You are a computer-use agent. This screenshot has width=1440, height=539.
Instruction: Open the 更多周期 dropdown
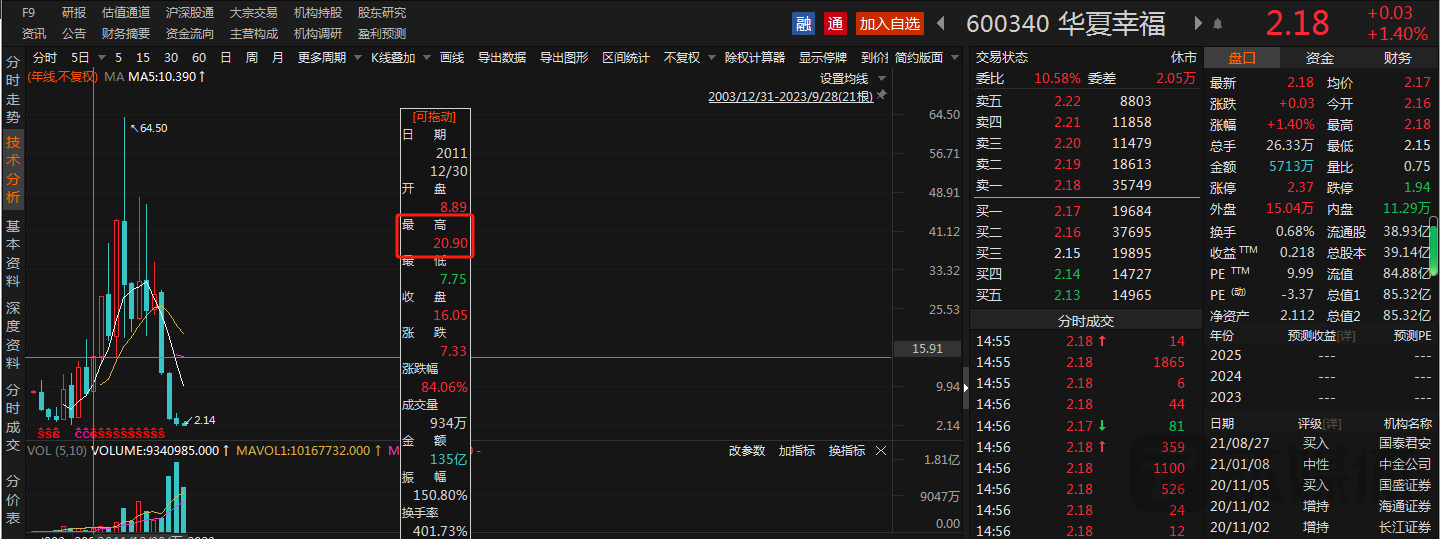coord(329,58)
